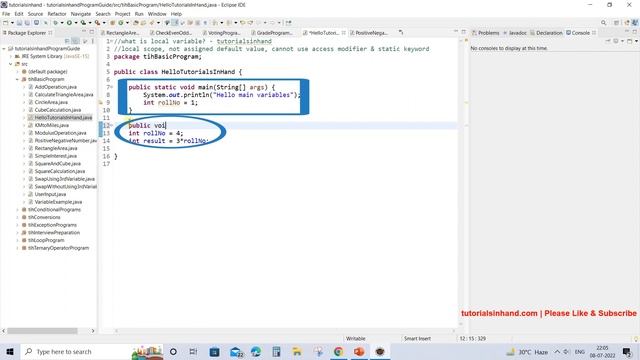Toggle Pin Console in the Console toolbar
Image resolution: width=640 pixels, height=360 pixels.
[608, 41]
